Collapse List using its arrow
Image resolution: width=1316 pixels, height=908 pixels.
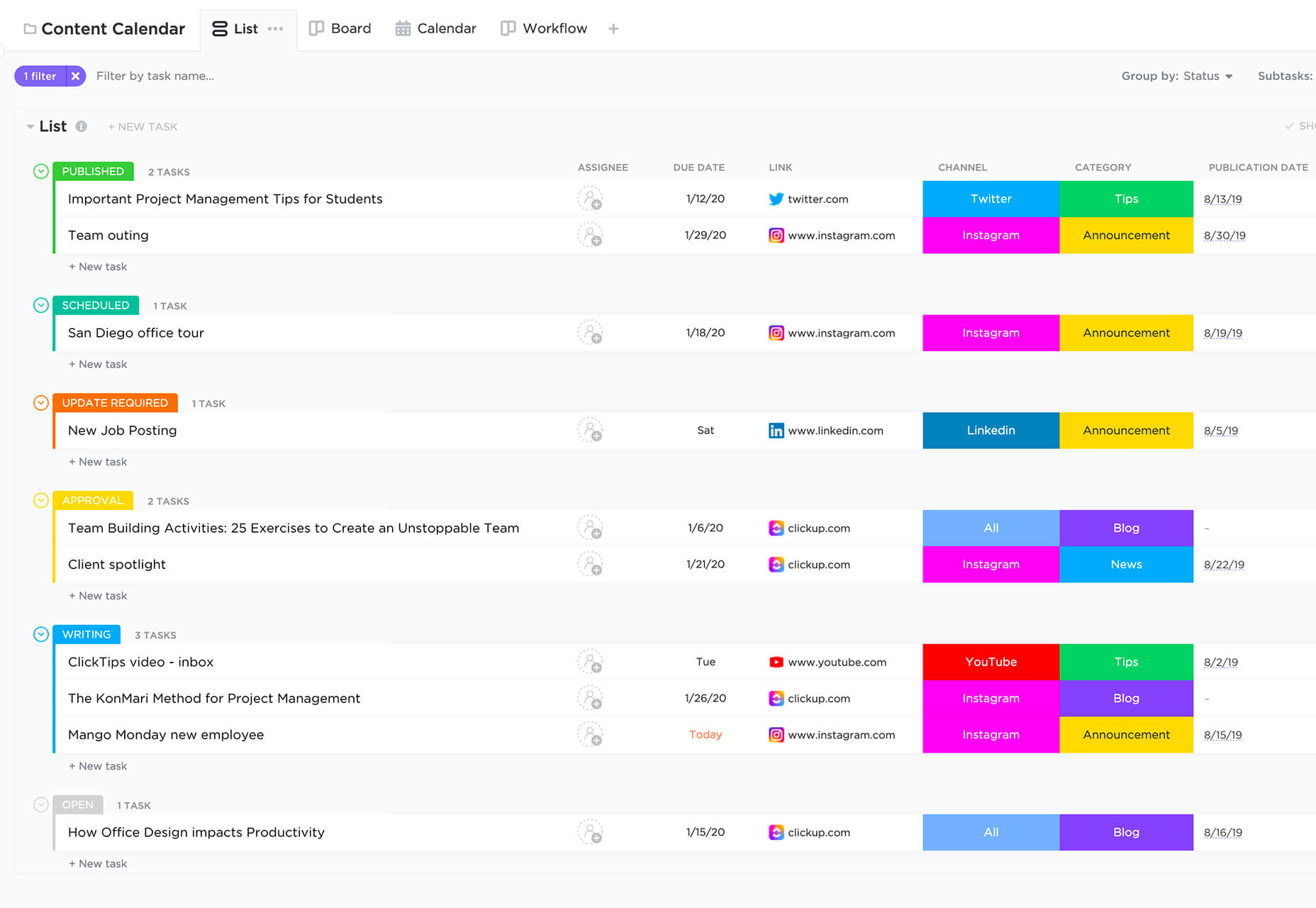click(x=30, y=126)
